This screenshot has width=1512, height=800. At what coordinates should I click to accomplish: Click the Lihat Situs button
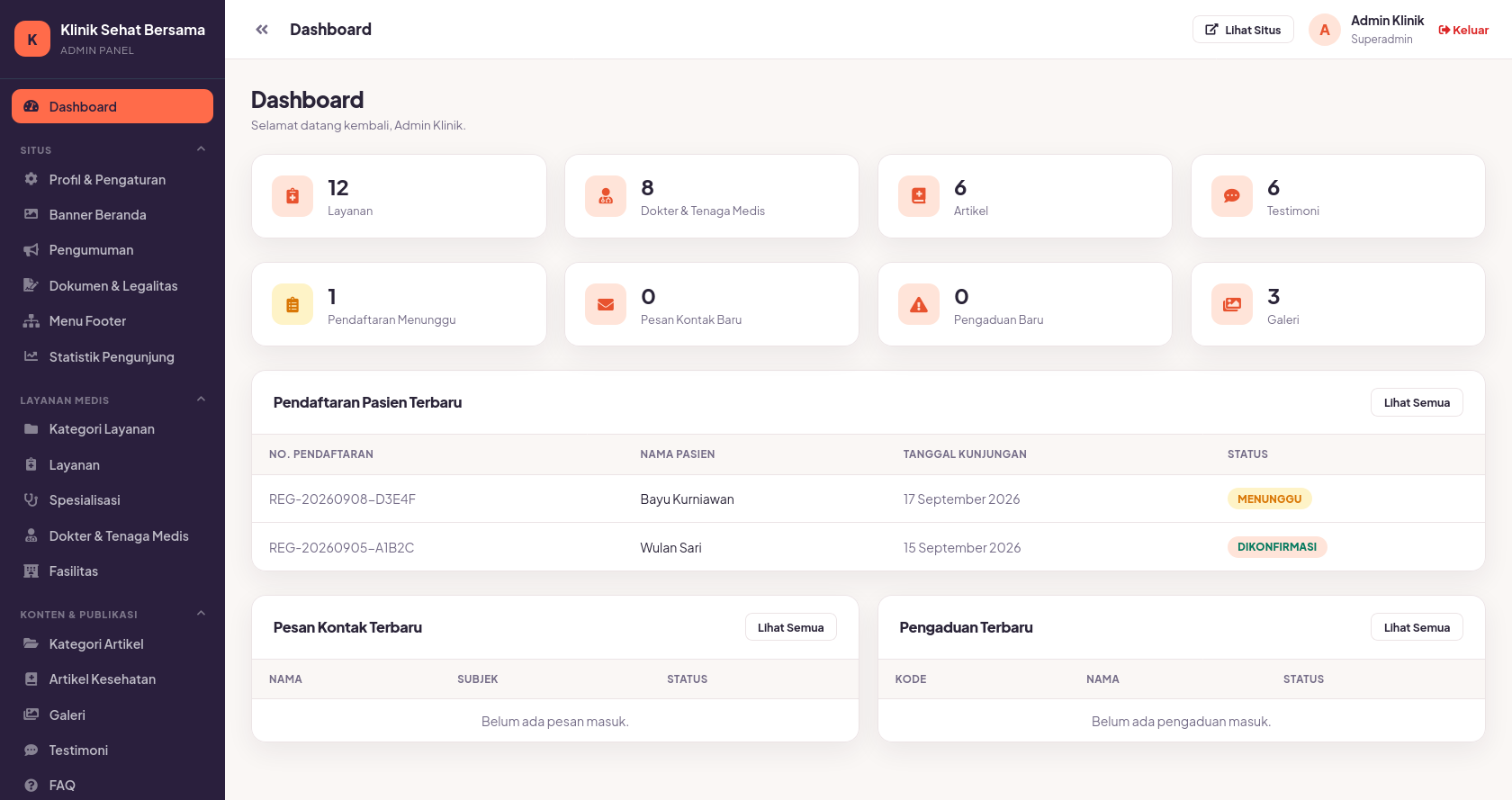(x=1243, y=30)
